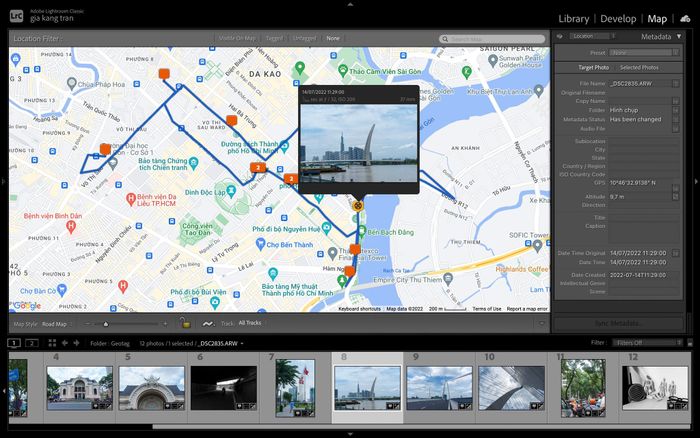Open filmstrip source _DSC2835.ARW dropdown

point(221,343)
